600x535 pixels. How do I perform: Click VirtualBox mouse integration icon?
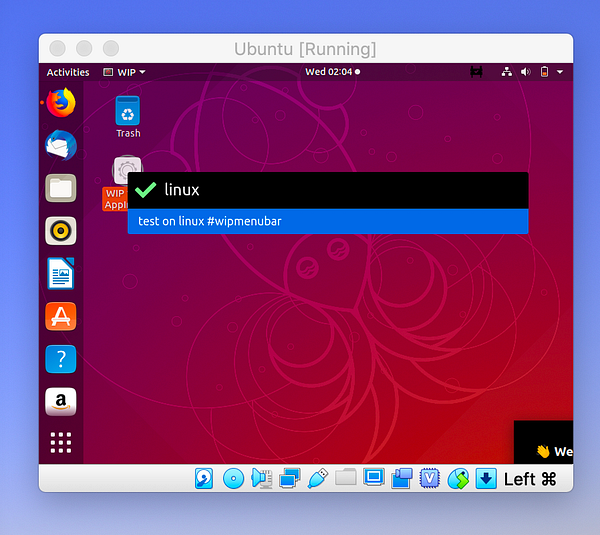[458, 478]
